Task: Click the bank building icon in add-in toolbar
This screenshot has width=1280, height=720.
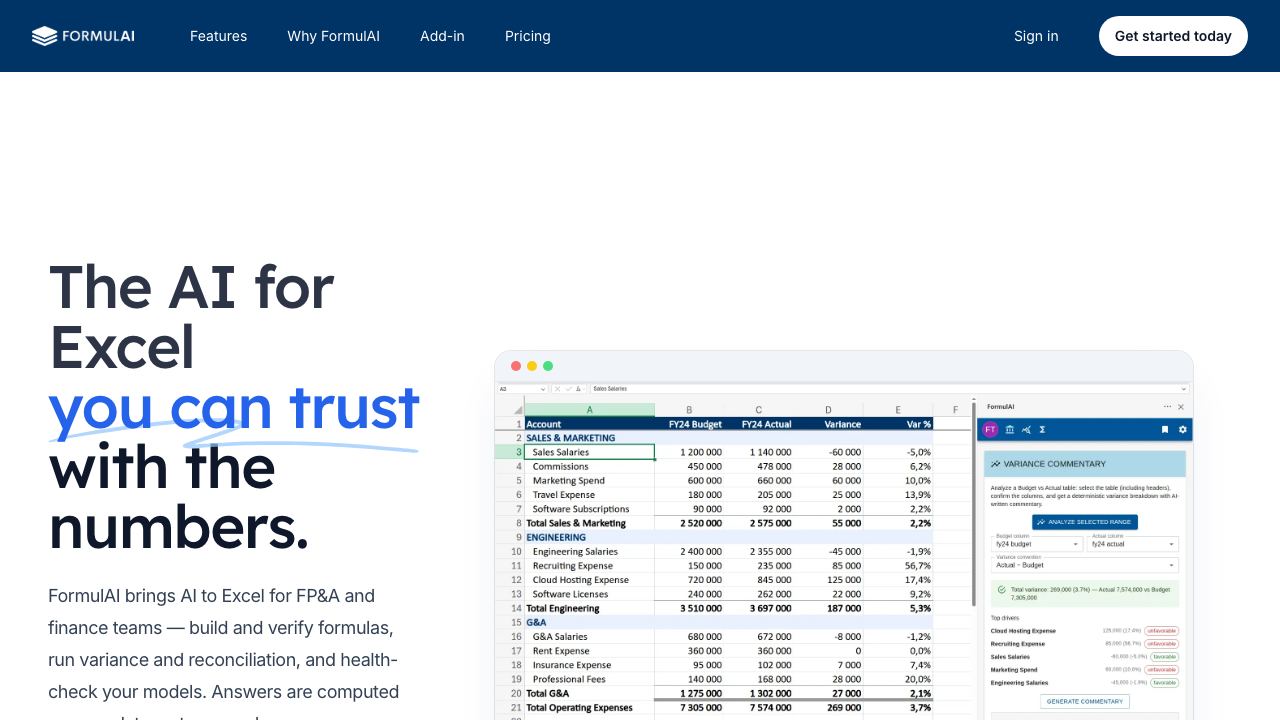Action: (x=1010, y=429)
